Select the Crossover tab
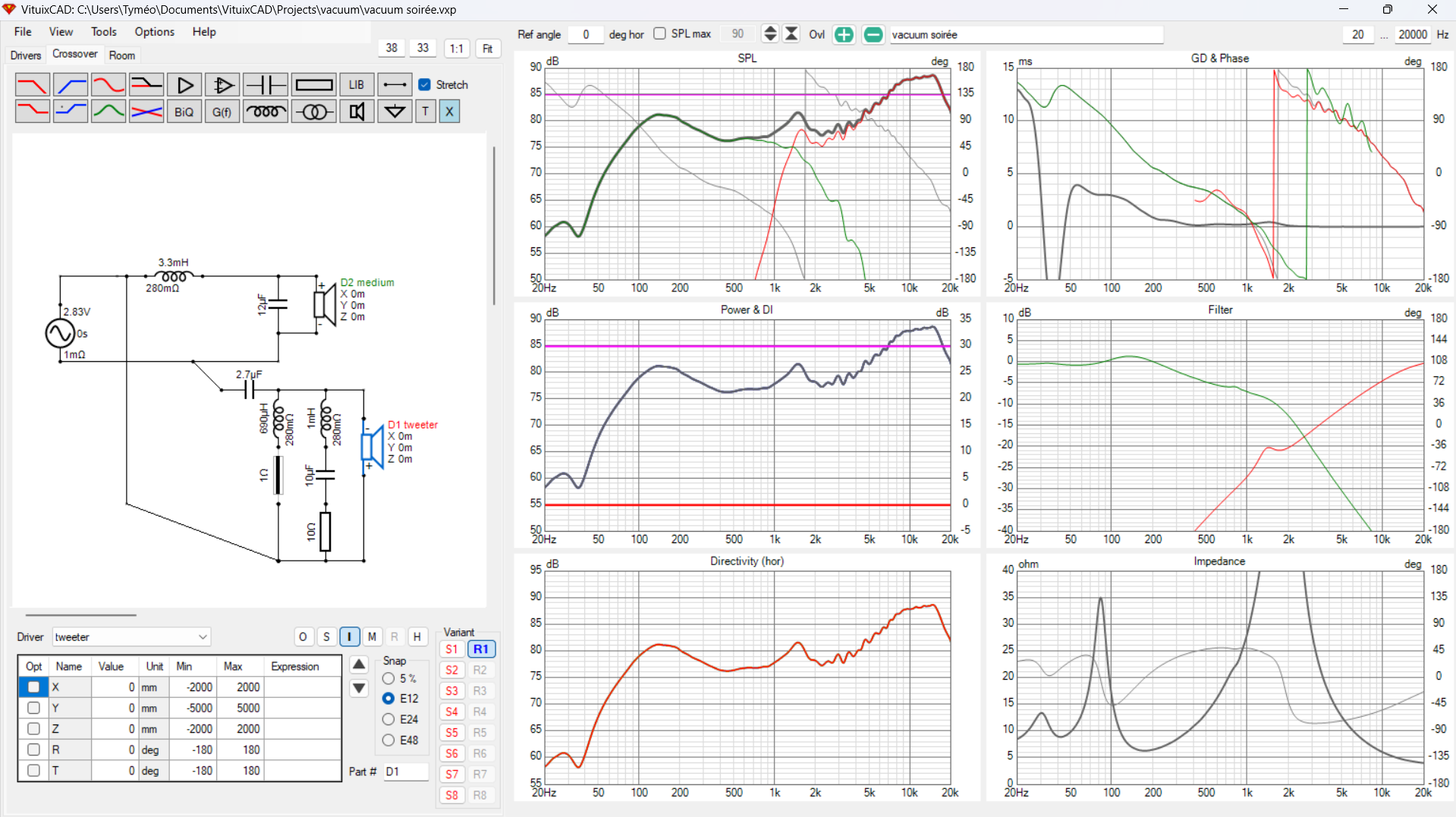Image resolution: width=1456 pixels, height=817 pixels. 75,54
